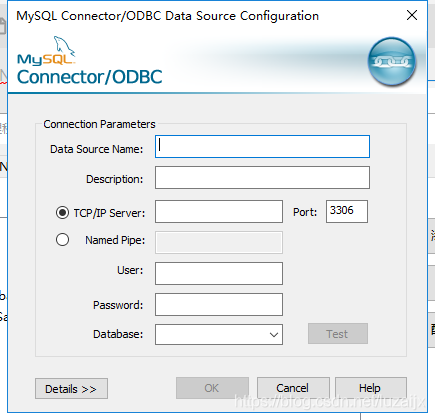Close the Data Source Configuration dialog

click(x=412, y=15)
